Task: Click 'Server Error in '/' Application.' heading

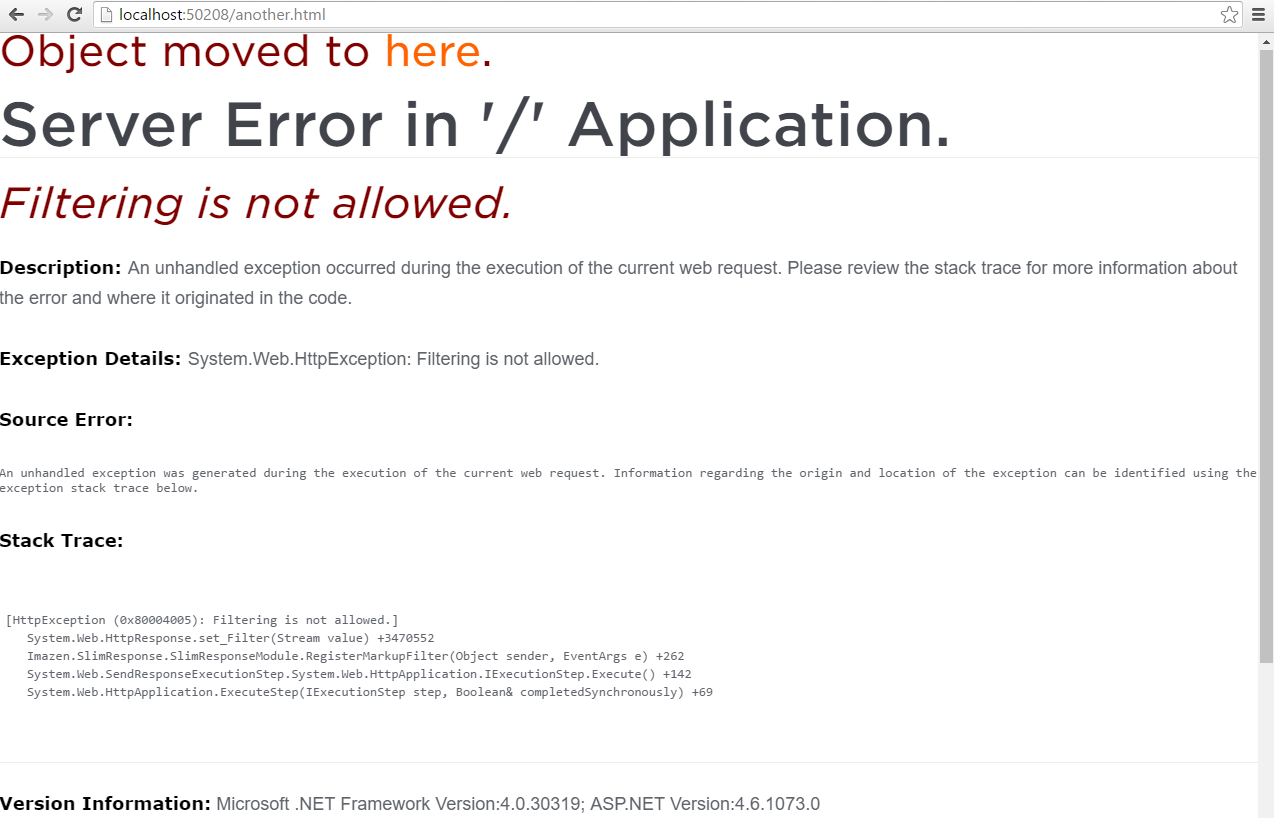Action: click(476, 125)
